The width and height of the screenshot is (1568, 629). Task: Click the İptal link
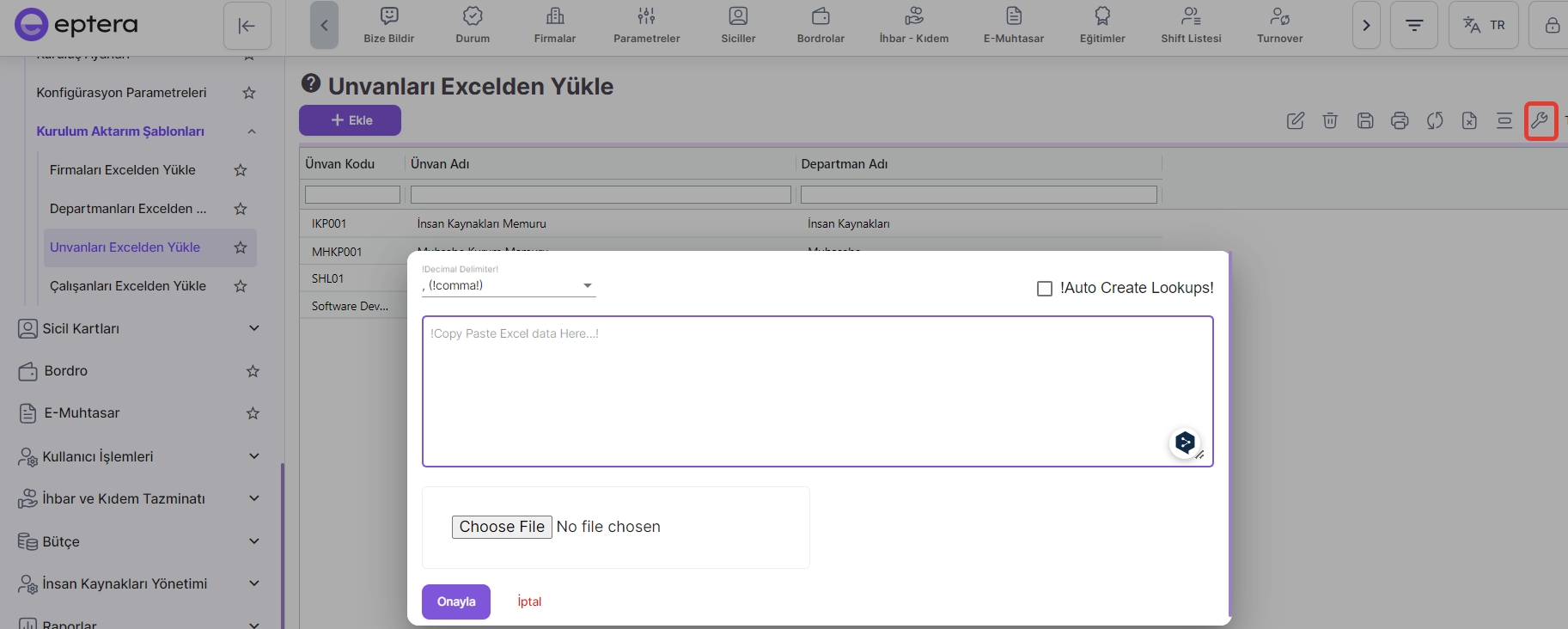[x=529, y=602]
